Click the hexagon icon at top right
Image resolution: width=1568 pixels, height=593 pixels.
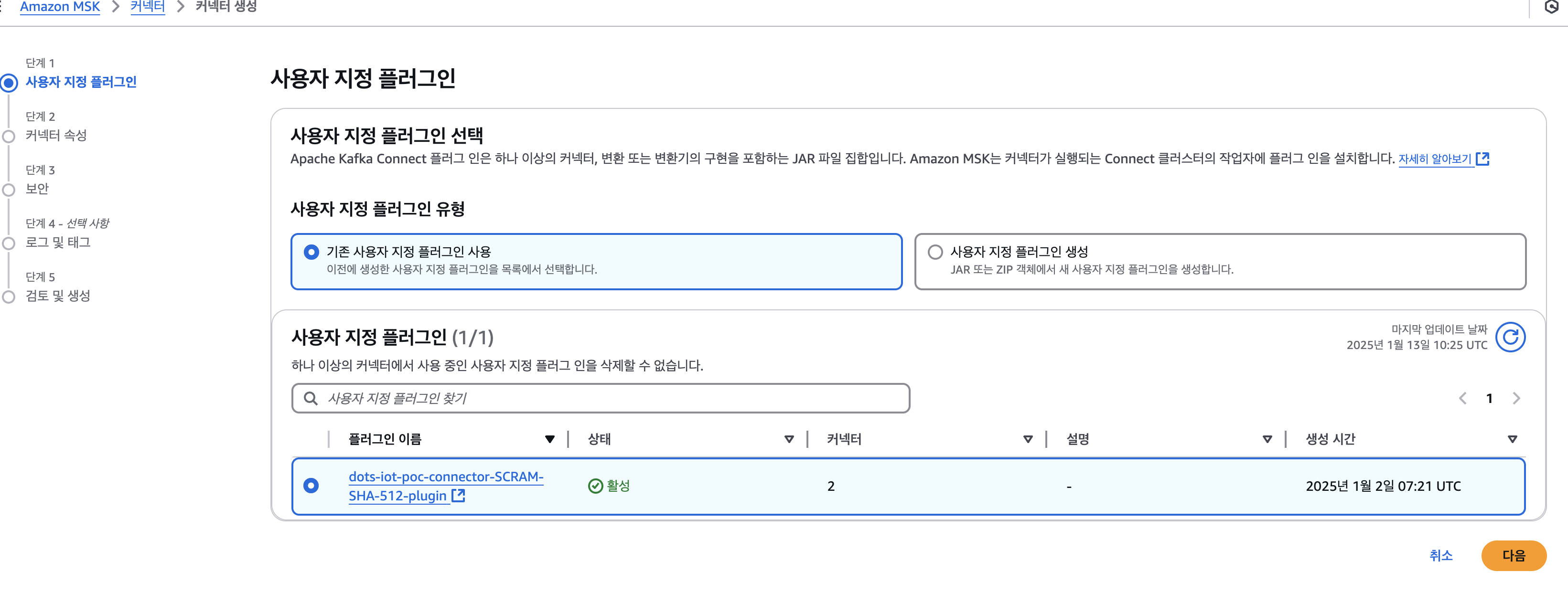pyautogui.click(x=1552, y=7)
